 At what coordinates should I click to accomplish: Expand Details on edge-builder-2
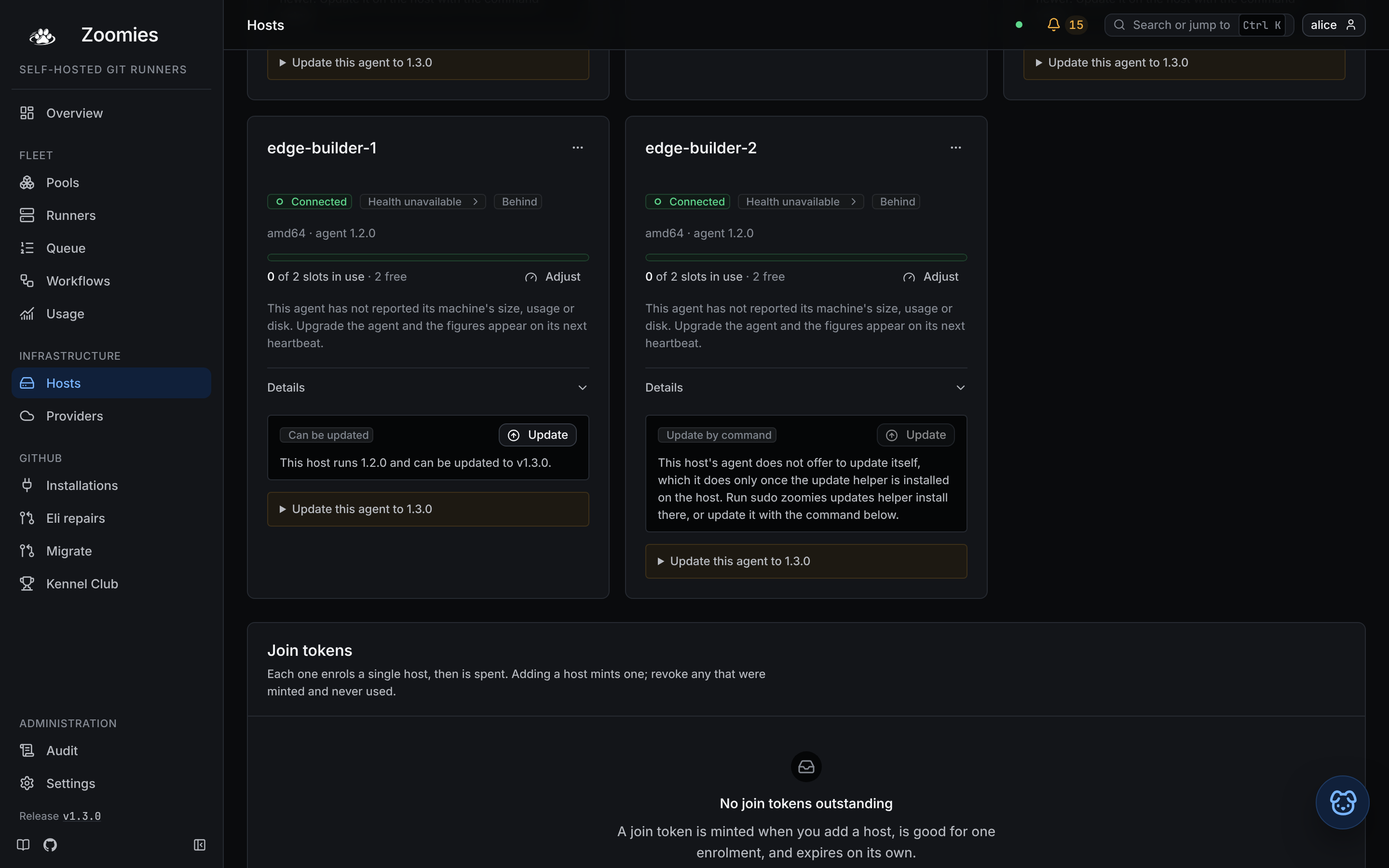pyautogui.click(x=806, y=388)
